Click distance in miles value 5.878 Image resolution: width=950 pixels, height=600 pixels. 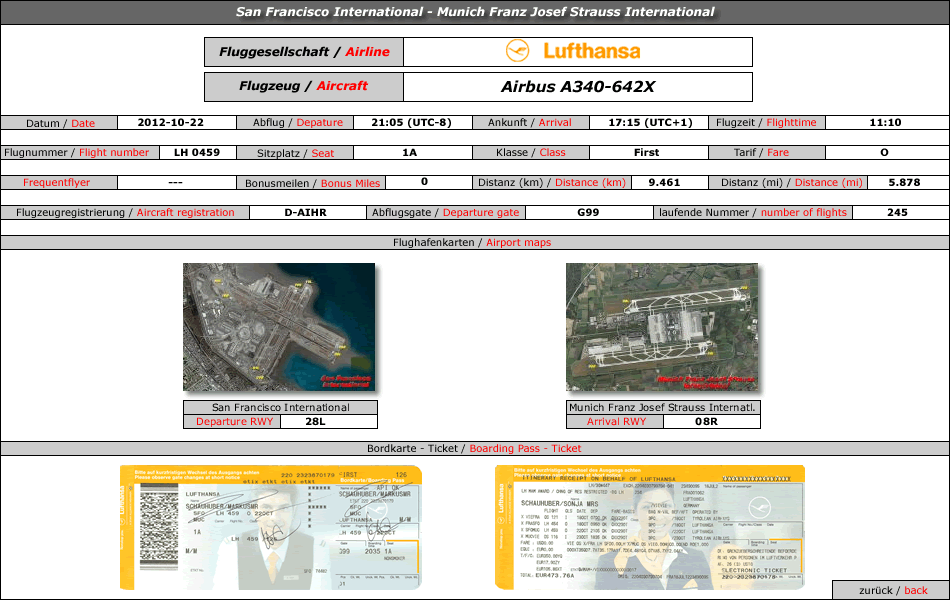click(904, 182)
